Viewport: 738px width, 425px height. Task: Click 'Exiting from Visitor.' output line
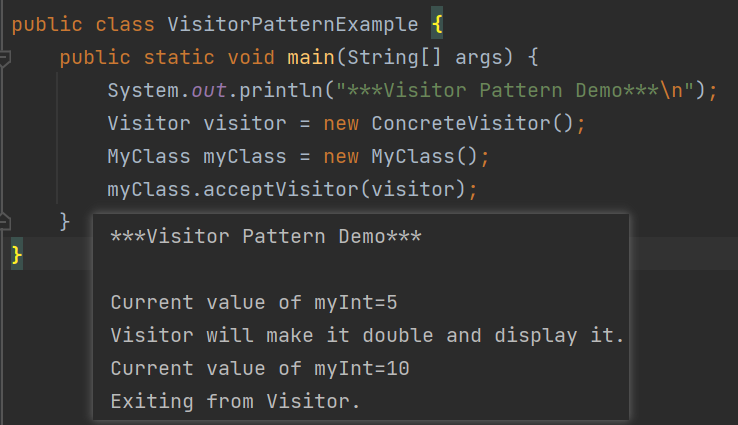click(x=235, y=402)
